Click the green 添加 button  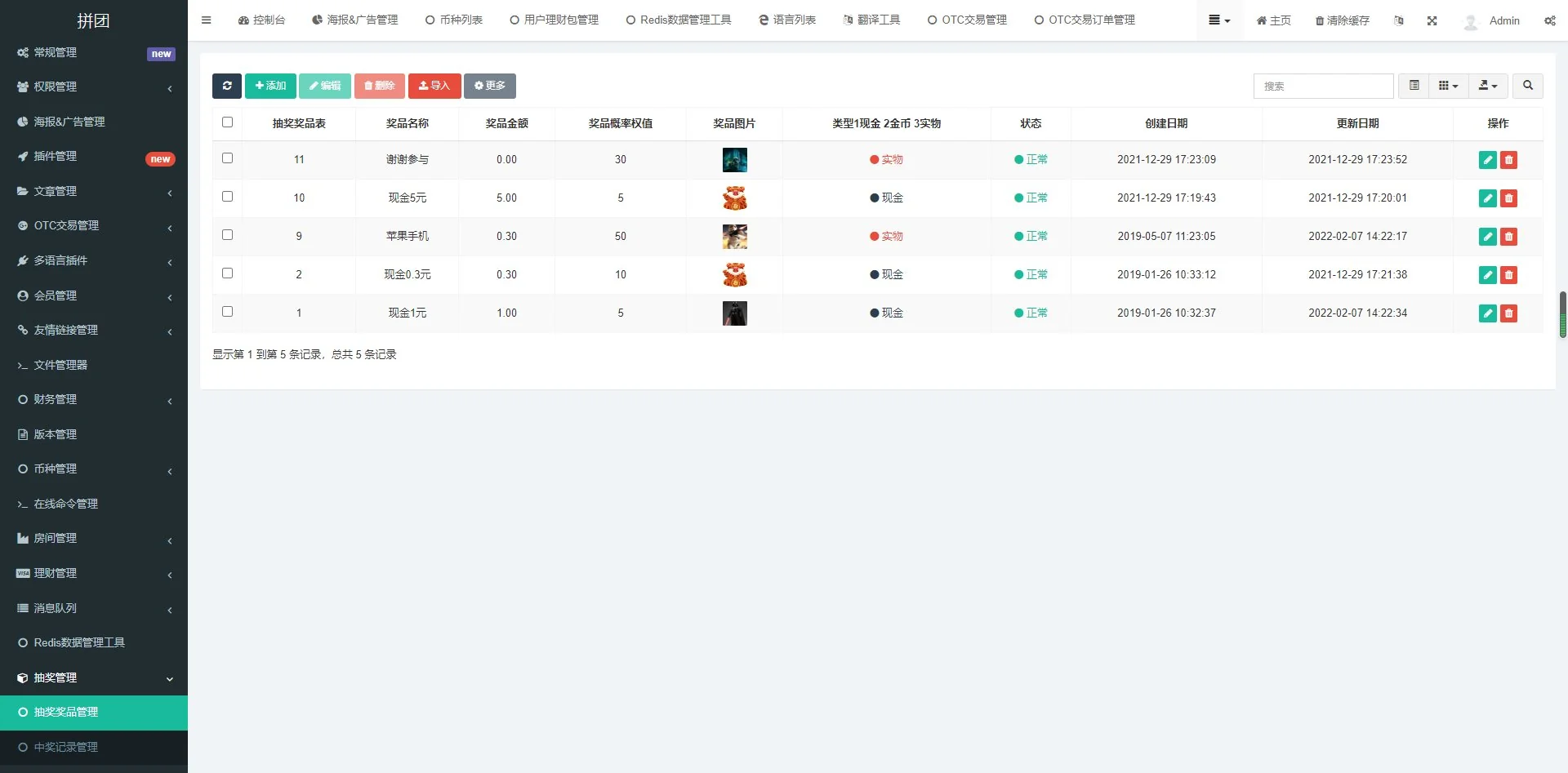point(270,86)
